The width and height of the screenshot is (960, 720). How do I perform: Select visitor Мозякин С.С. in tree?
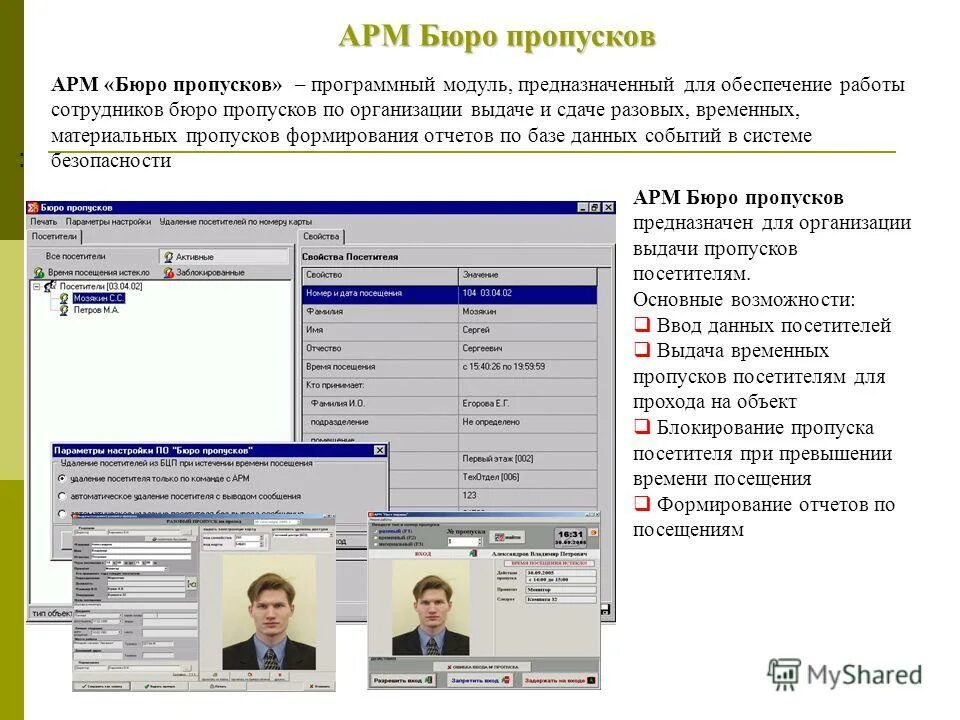point(98,298)
